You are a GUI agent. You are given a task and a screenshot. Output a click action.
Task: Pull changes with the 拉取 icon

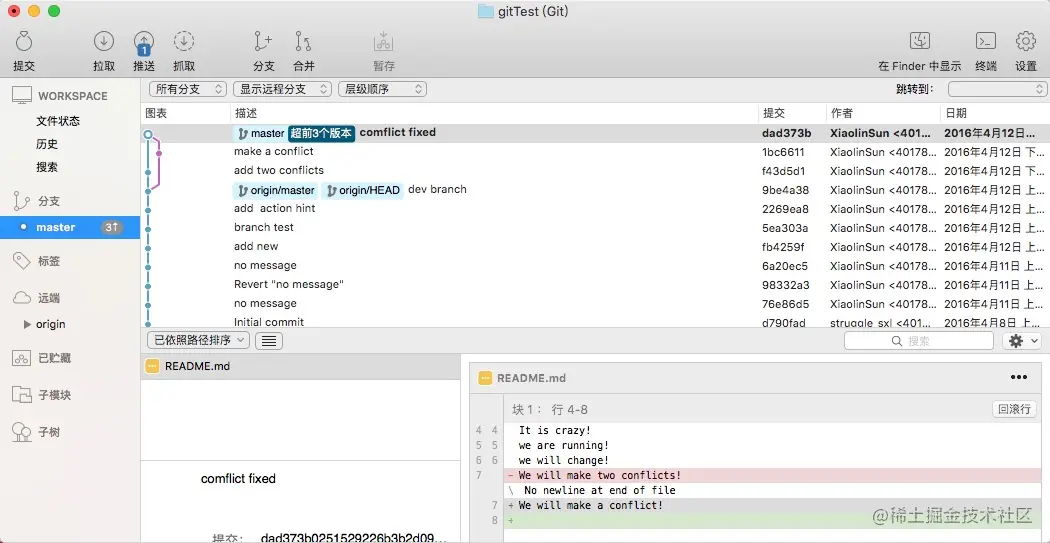104,42
